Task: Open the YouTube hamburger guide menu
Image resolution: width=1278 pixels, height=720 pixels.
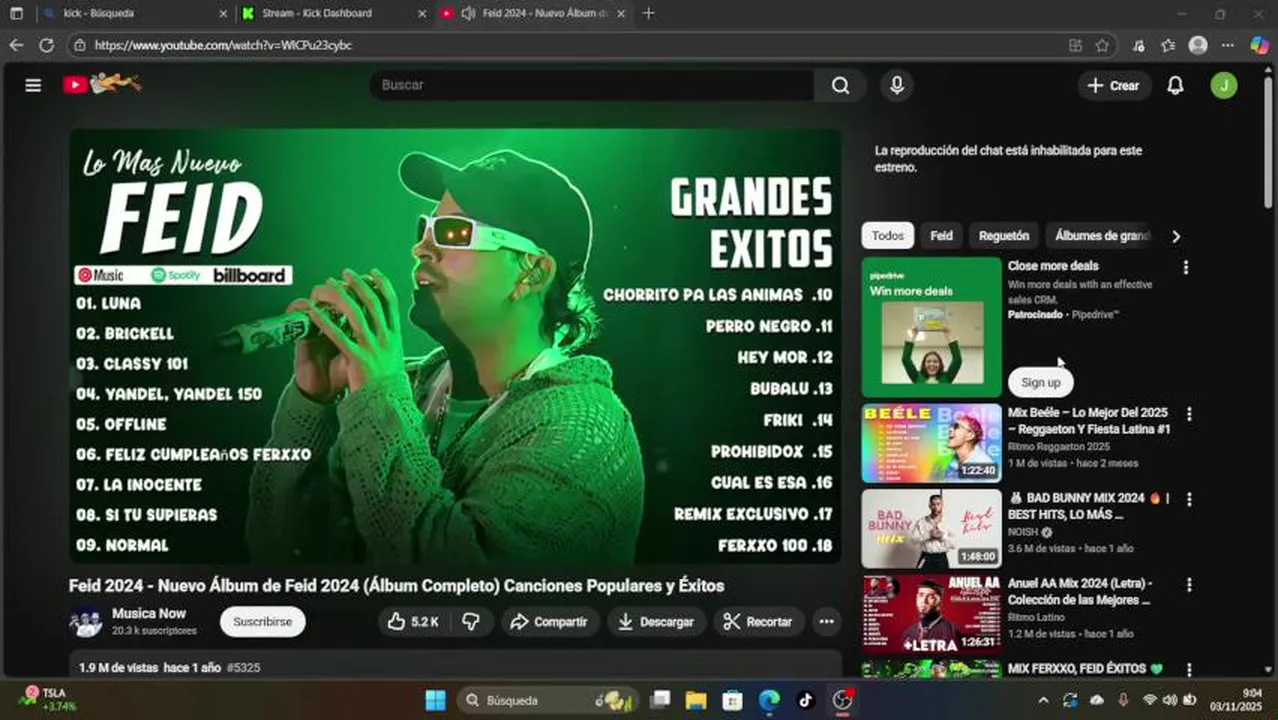Action: 33,85
